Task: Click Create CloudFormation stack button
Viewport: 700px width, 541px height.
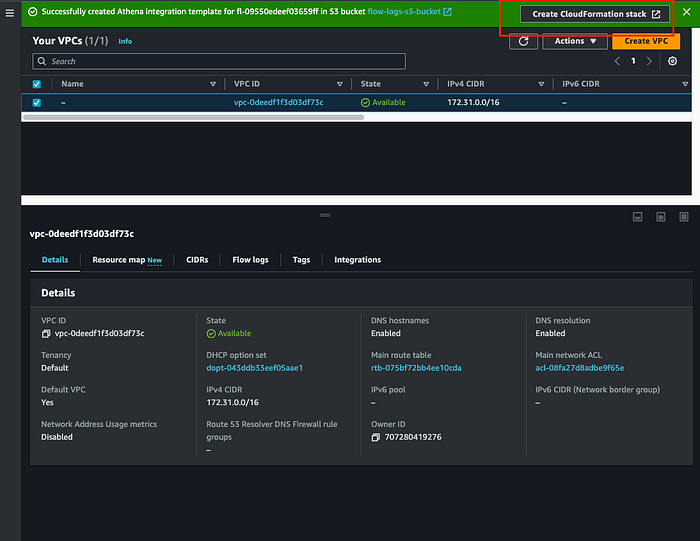Action: (x=595, y=14)
